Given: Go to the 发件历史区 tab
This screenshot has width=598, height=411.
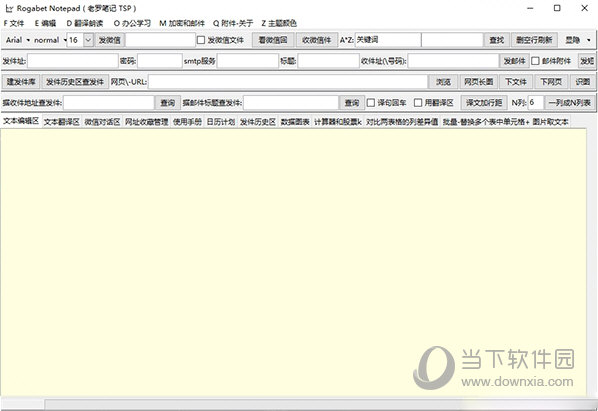Looking at the screenshot, I should click(x=258, y=122).
